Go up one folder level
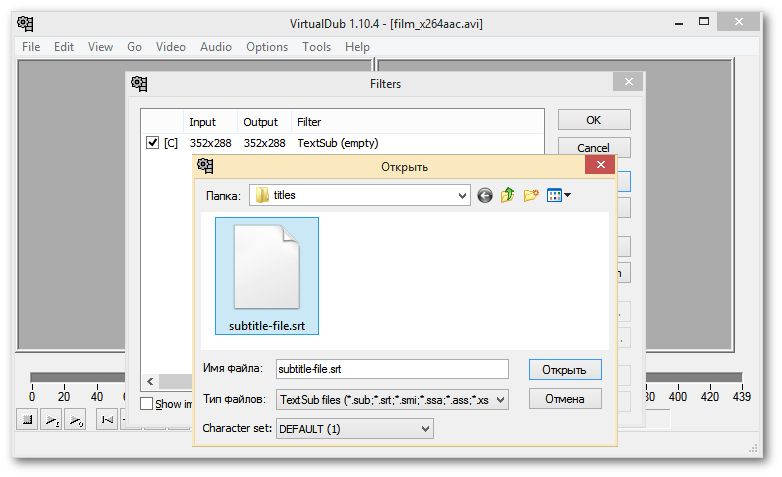This screenshot has height=477, width=782. click(x=508, y=196)
